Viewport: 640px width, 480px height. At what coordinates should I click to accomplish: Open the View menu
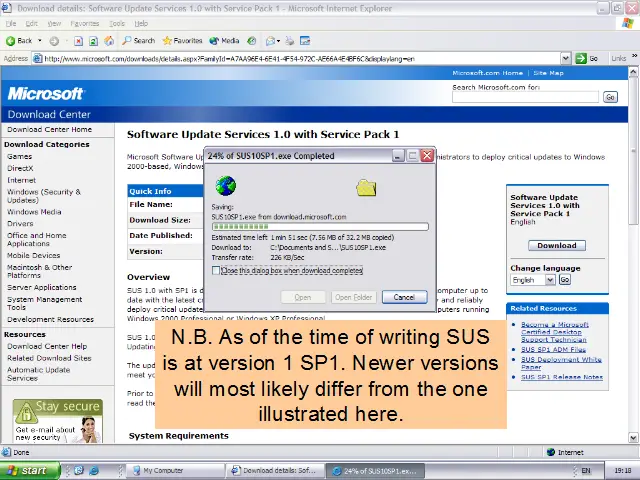pyautogui.click(x=54, y=23)
